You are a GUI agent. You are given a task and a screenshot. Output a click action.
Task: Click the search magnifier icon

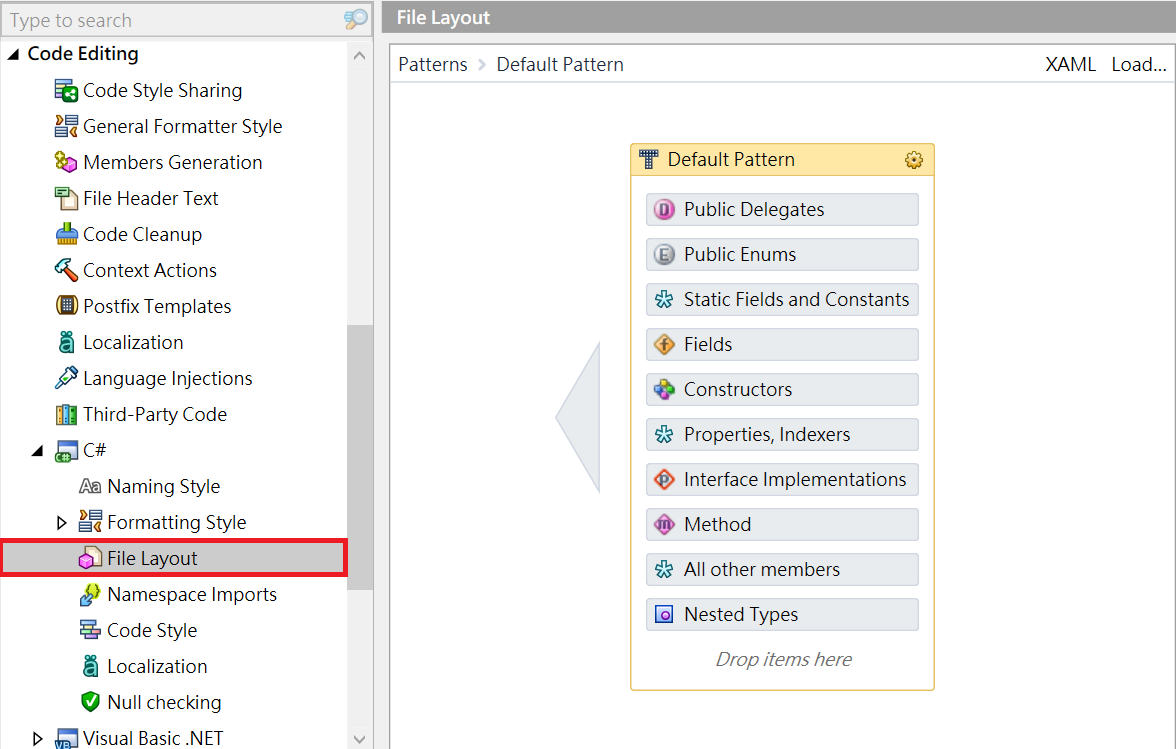point(355,19)
